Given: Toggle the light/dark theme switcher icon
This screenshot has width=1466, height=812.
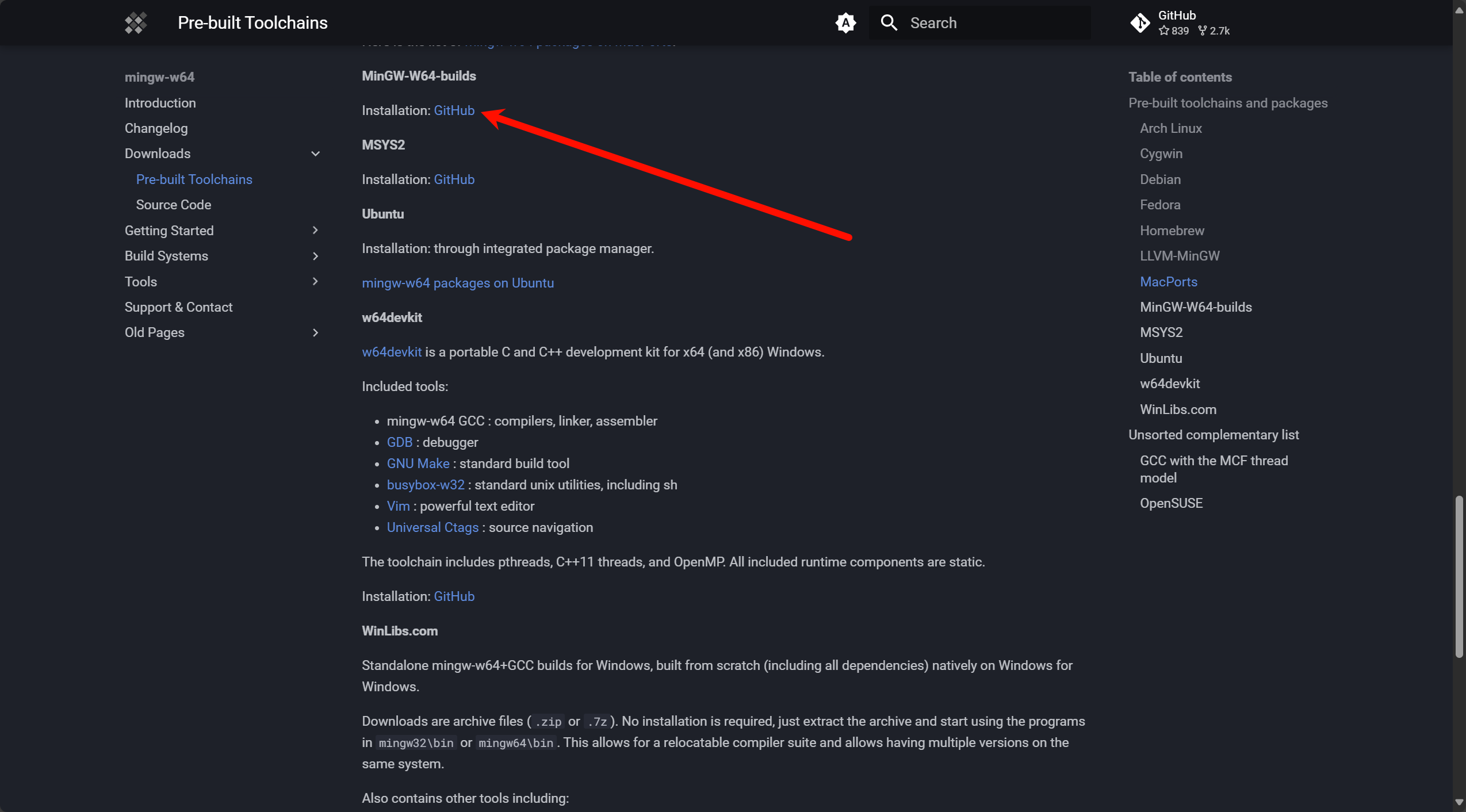Looking at the screenshot, I should coord(845,23).
